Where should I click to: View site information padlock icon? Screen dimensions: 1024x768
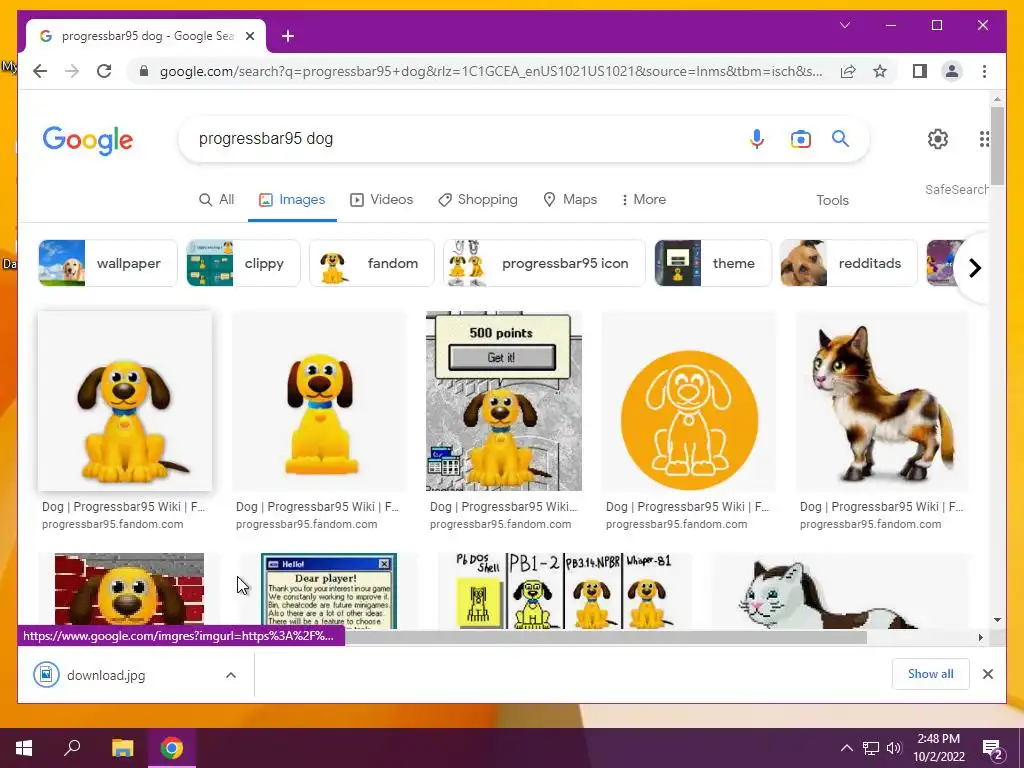pyautogui.click(x=144, y=71)
